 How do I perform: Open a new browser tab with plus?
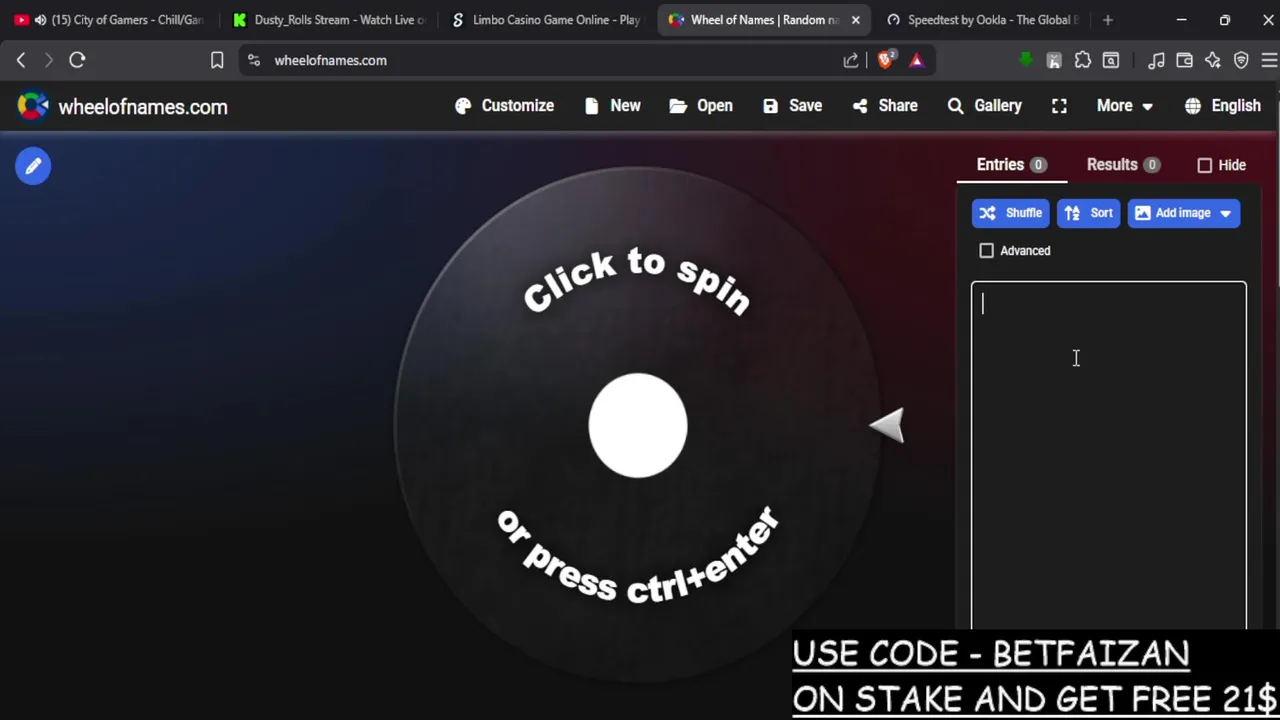(x=1107, y=20)
